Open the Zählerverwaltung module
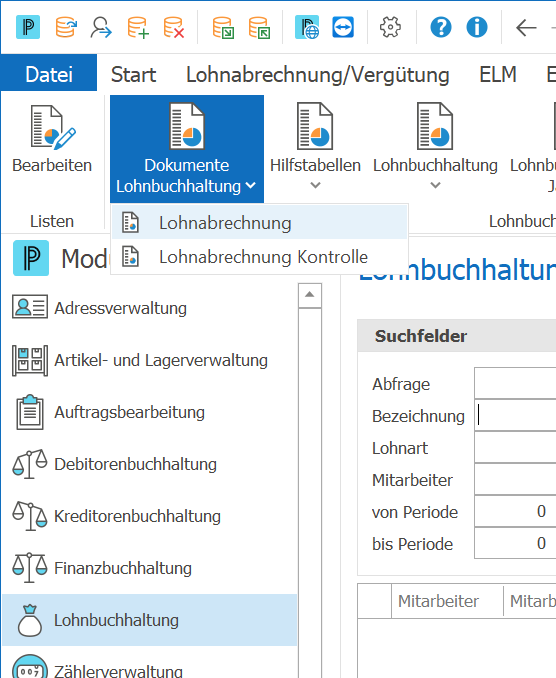The image size is (556, 678). tap(150, 664)
